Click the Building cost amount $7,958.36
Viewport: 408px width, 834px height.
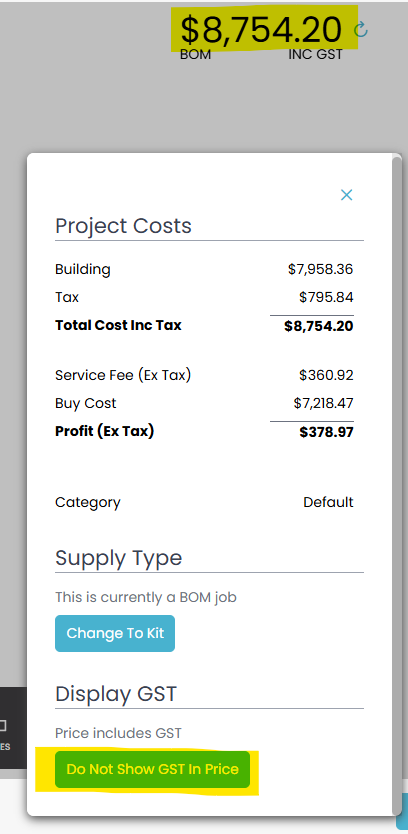pos(321,269)
